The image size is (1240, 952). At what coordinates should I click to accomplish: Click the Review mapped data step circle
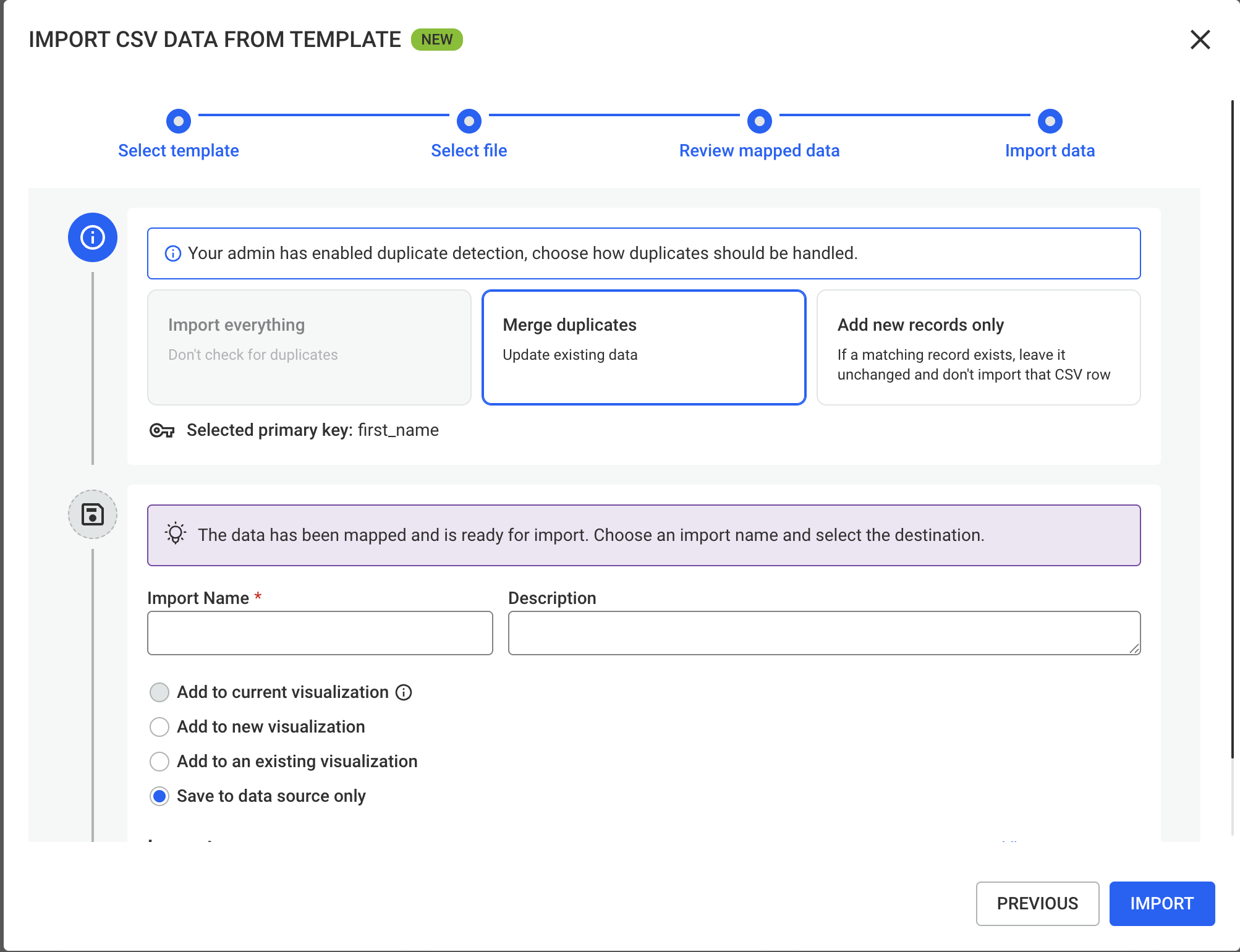(760, 121)
